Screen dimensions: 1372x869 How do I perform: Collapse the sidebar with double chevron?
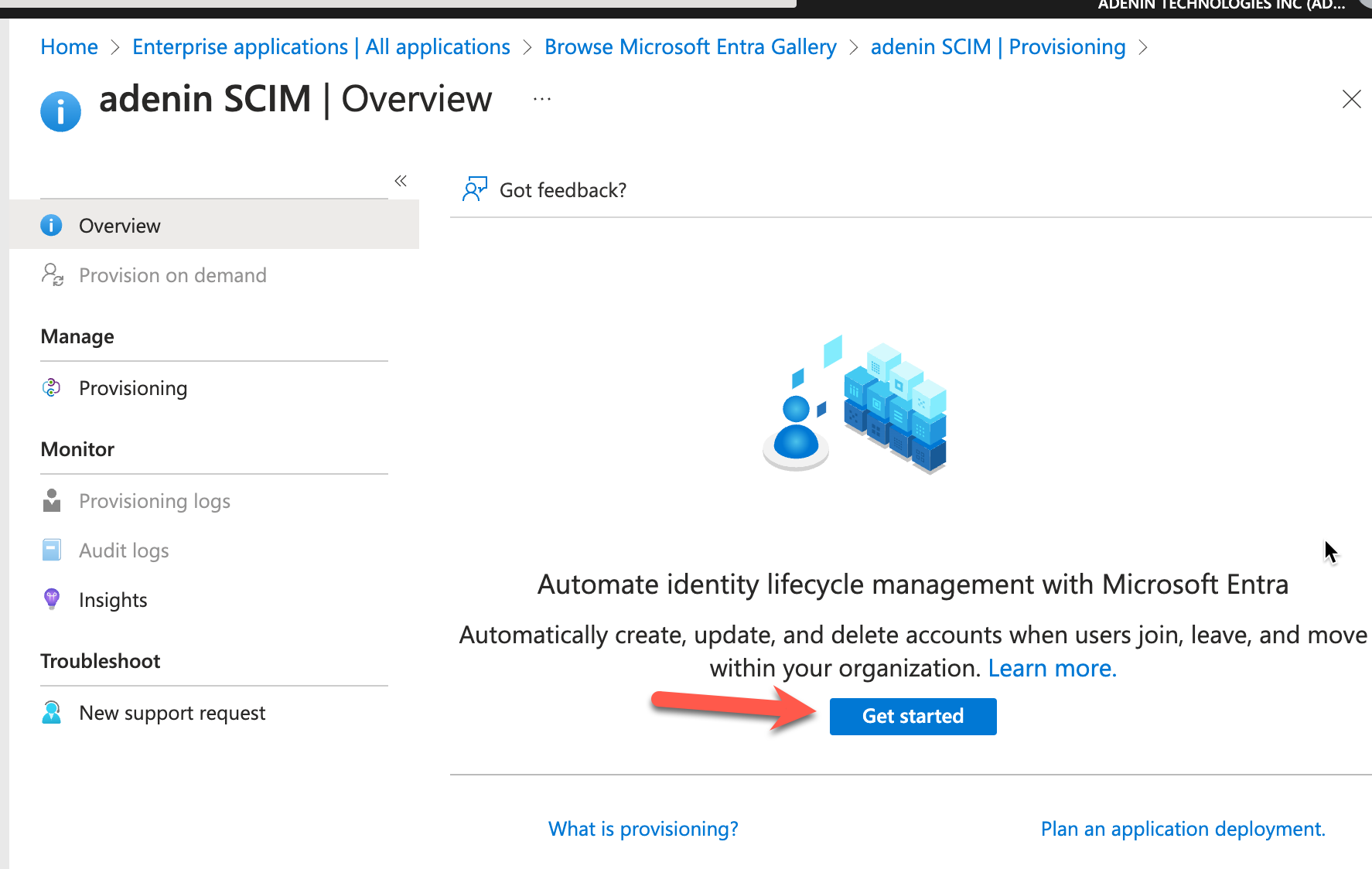tap(401, 181)
